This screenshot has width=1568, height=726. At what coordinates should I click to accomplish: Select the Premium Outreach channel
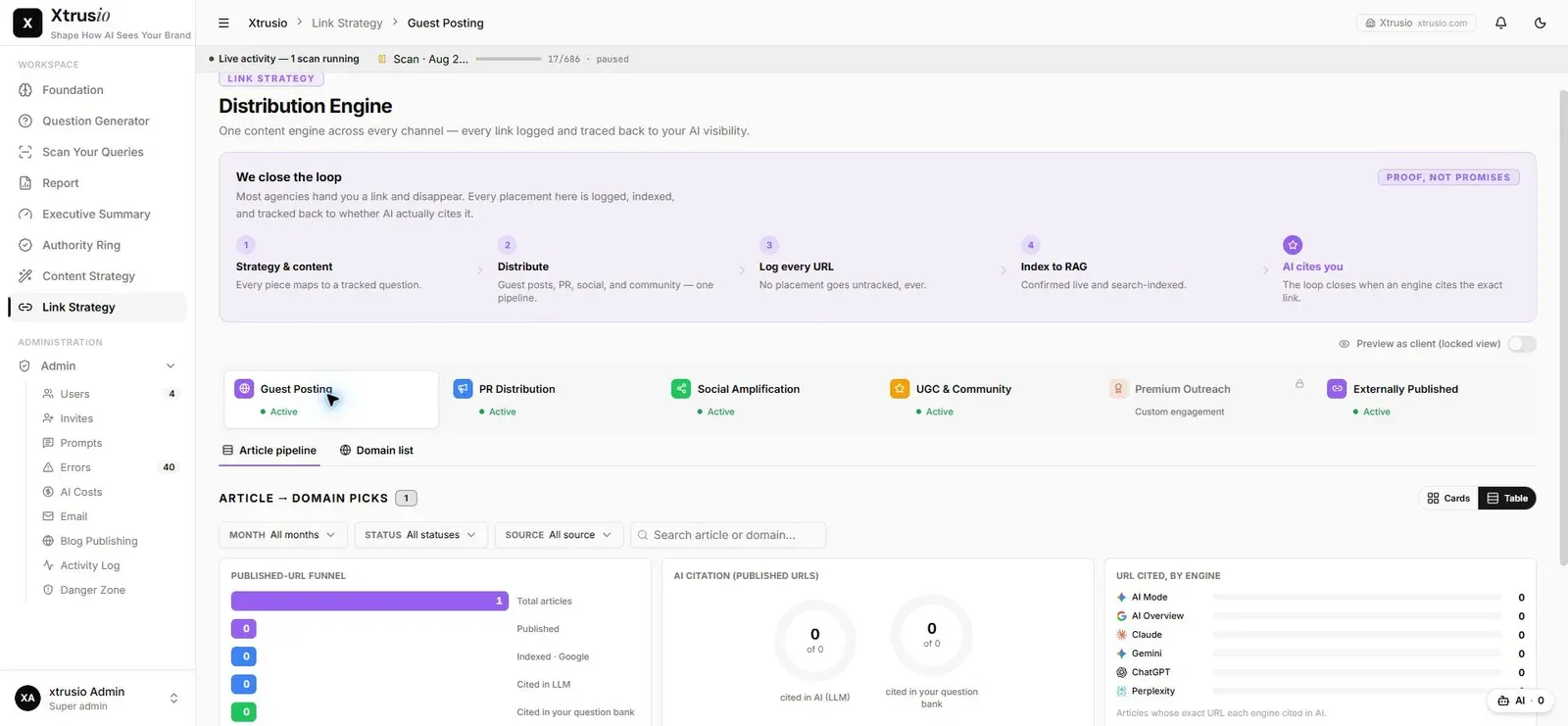coord(1205,399)
